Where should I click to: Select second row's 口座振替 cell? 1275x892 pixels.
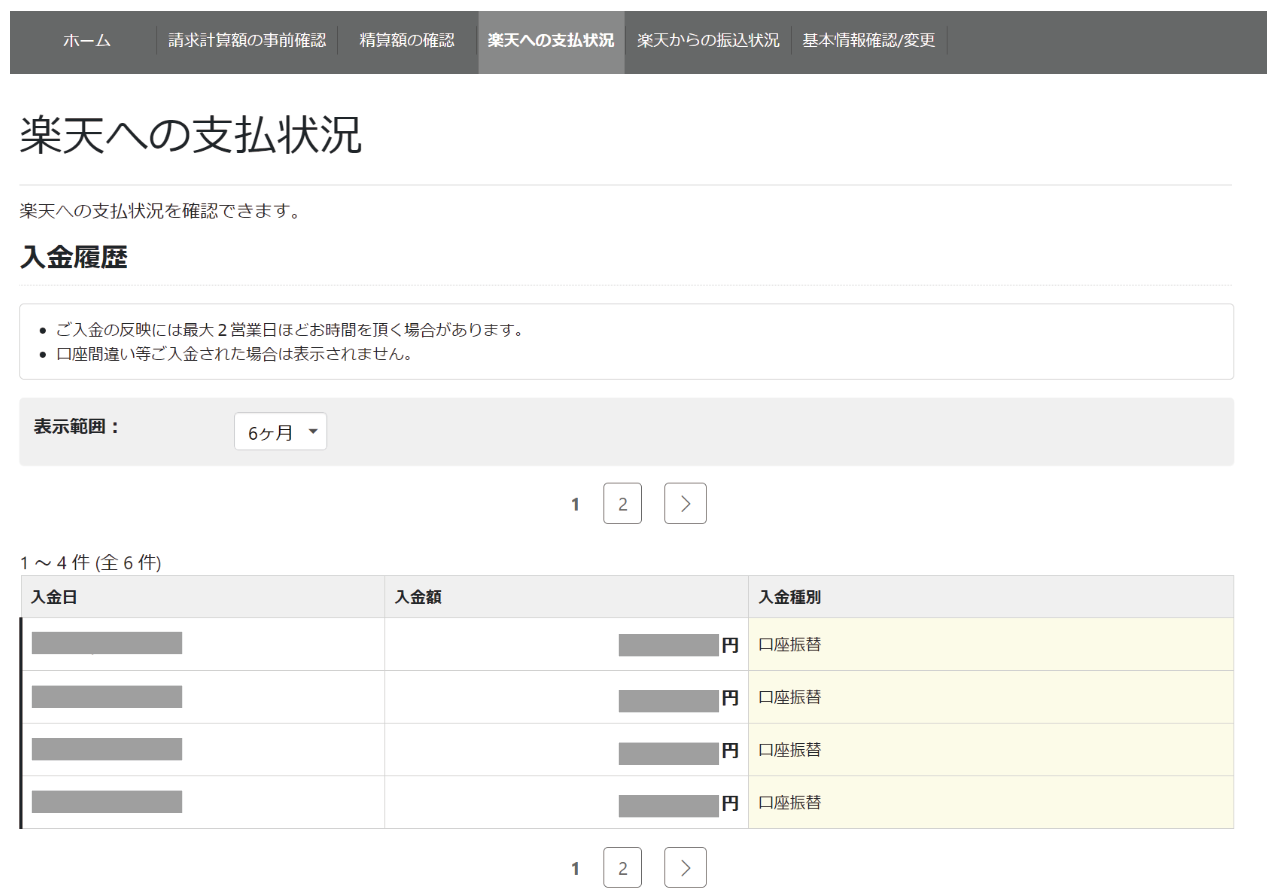(790, 697)
